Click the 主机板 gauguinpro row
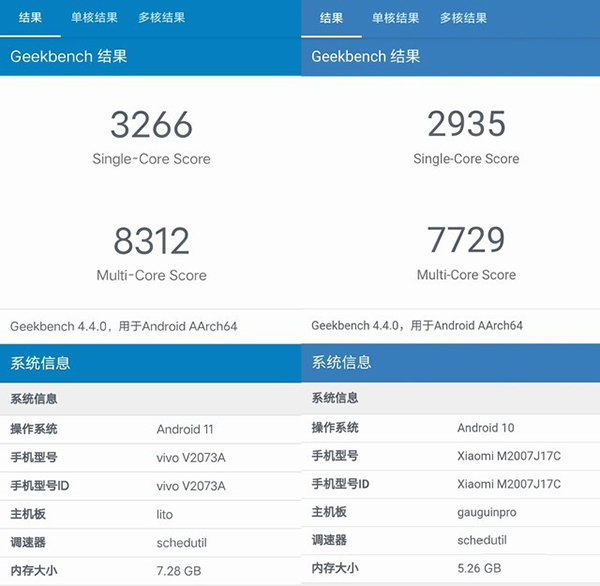Image resolution: width=600 pixels, height=586 pixels. (450, 512)
